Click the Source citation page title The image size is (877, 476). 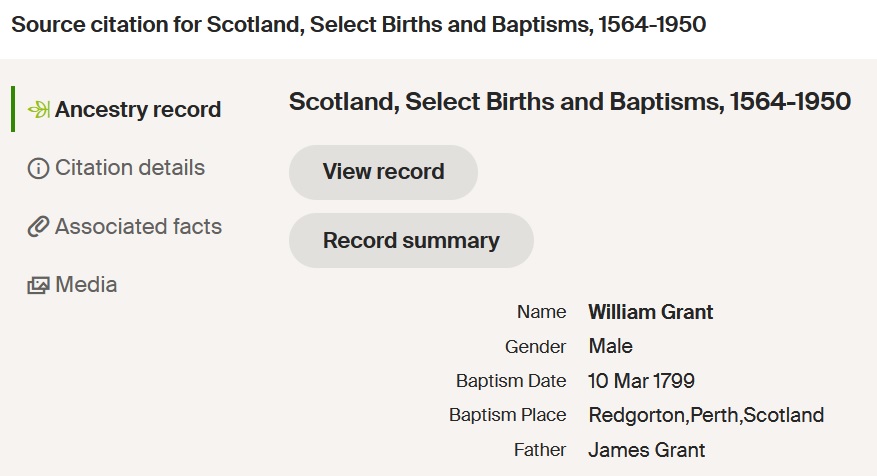358,25
